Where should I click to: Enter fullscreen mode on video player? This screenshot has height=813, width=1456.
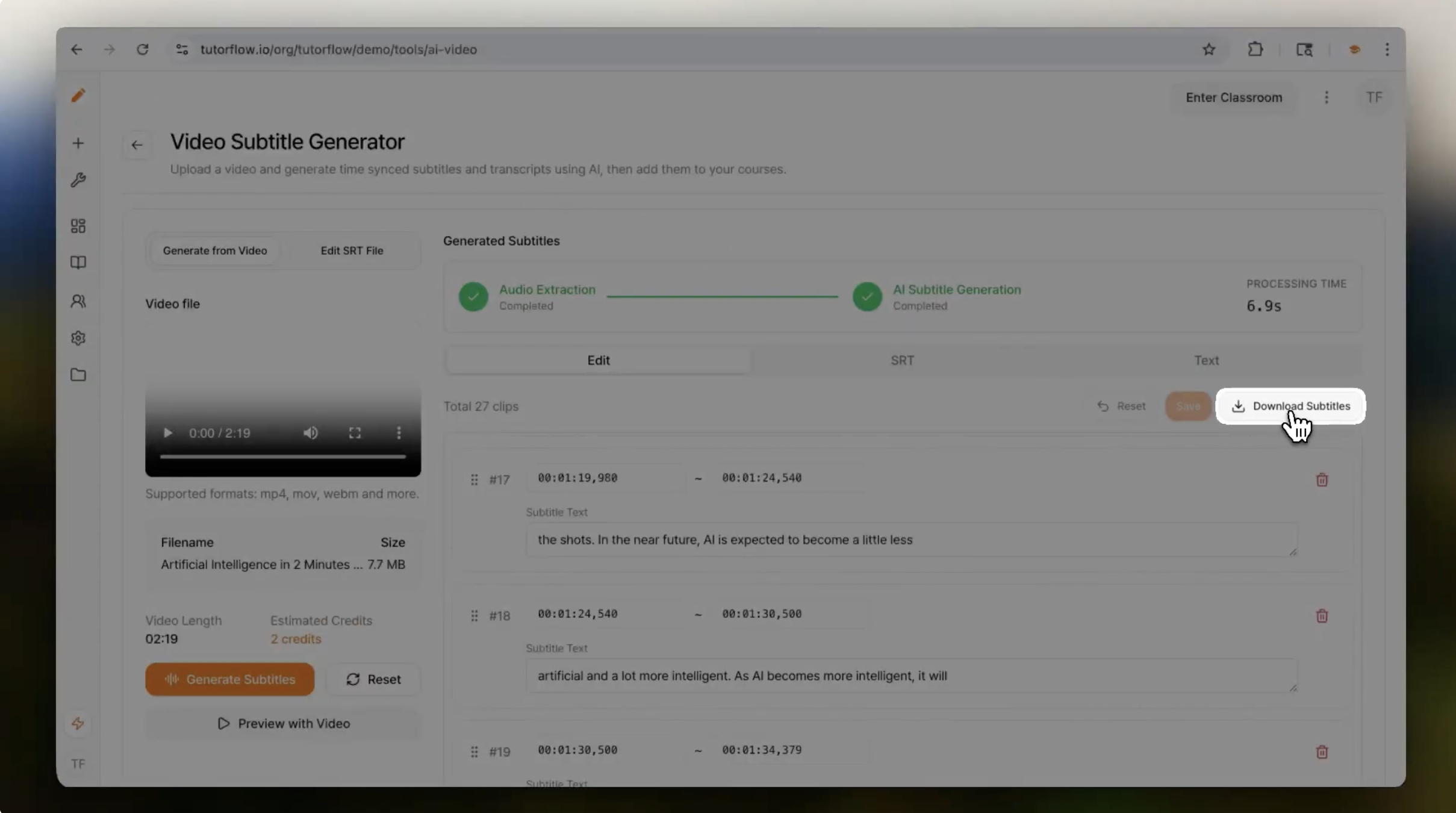(x=354, y=433)
